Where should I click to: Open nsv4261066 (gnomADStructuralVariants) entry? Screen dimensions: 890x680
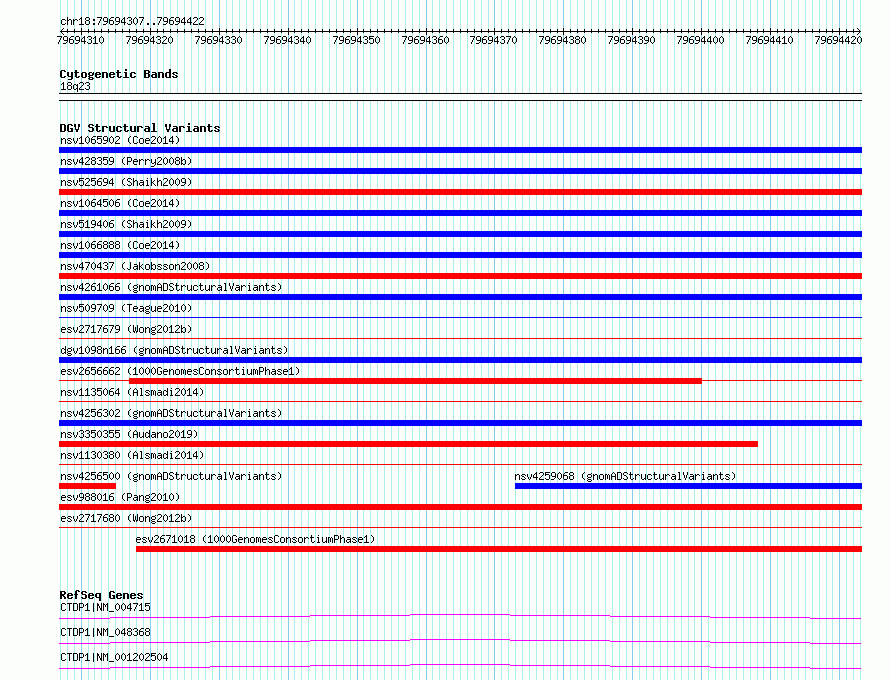click(x=171, y=287)
